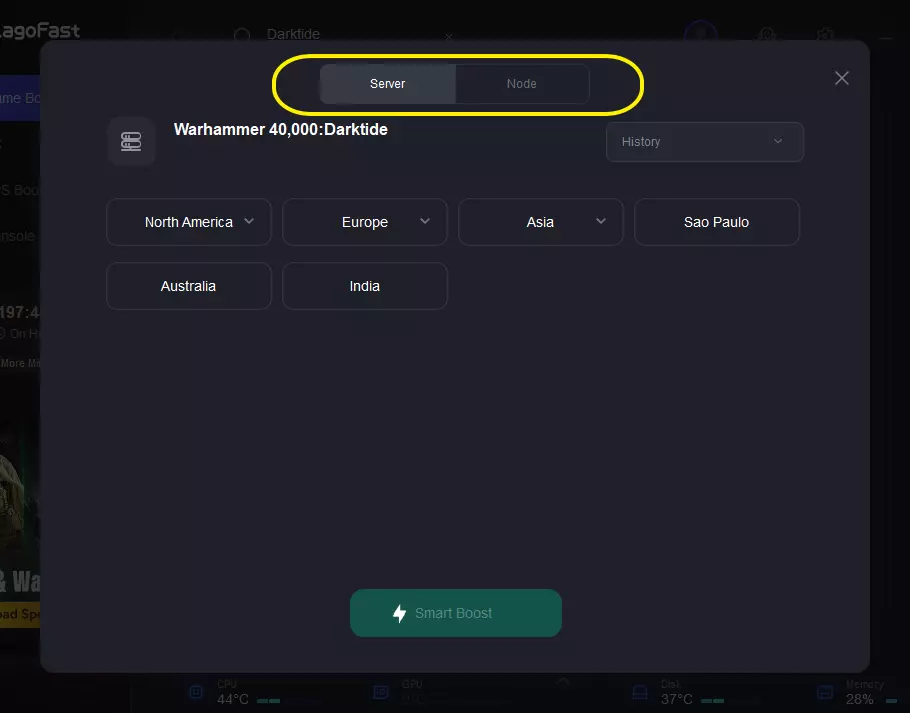Expand the Asia server list
Viewport: 910px width, 713px height.
click(540, 222)
